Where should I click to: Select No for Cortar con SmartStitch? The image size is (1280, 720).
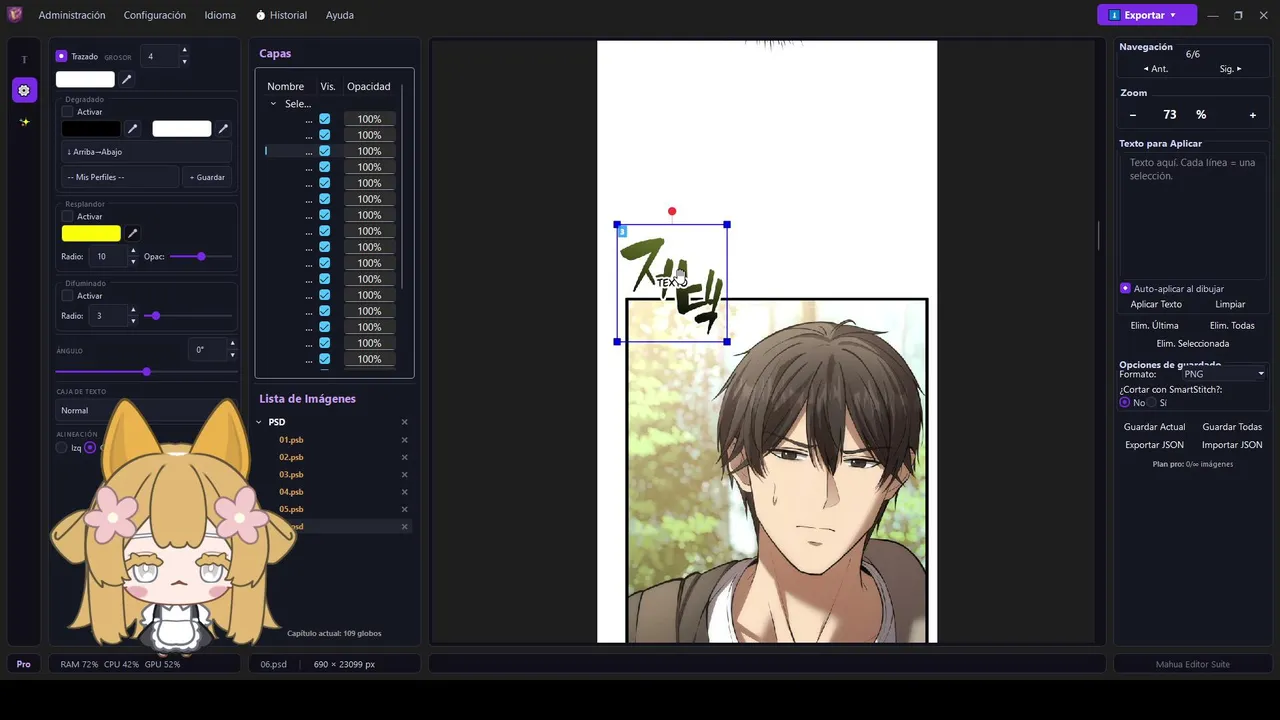pyautogui.click(x=1125, y=402)
